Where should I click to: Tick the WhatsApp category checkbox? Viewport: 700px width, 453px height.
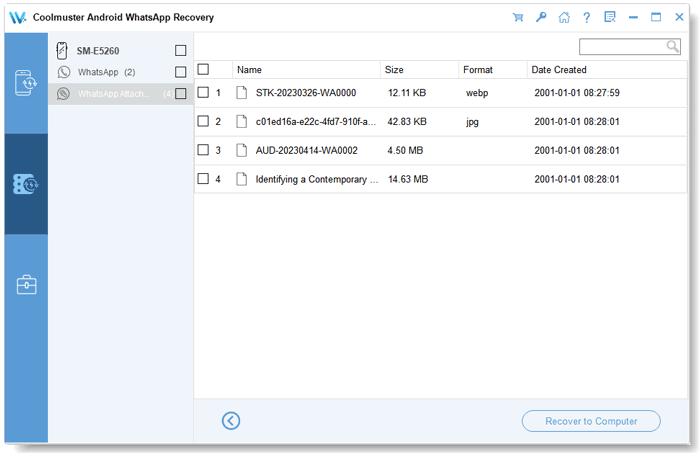coord(180,72)
